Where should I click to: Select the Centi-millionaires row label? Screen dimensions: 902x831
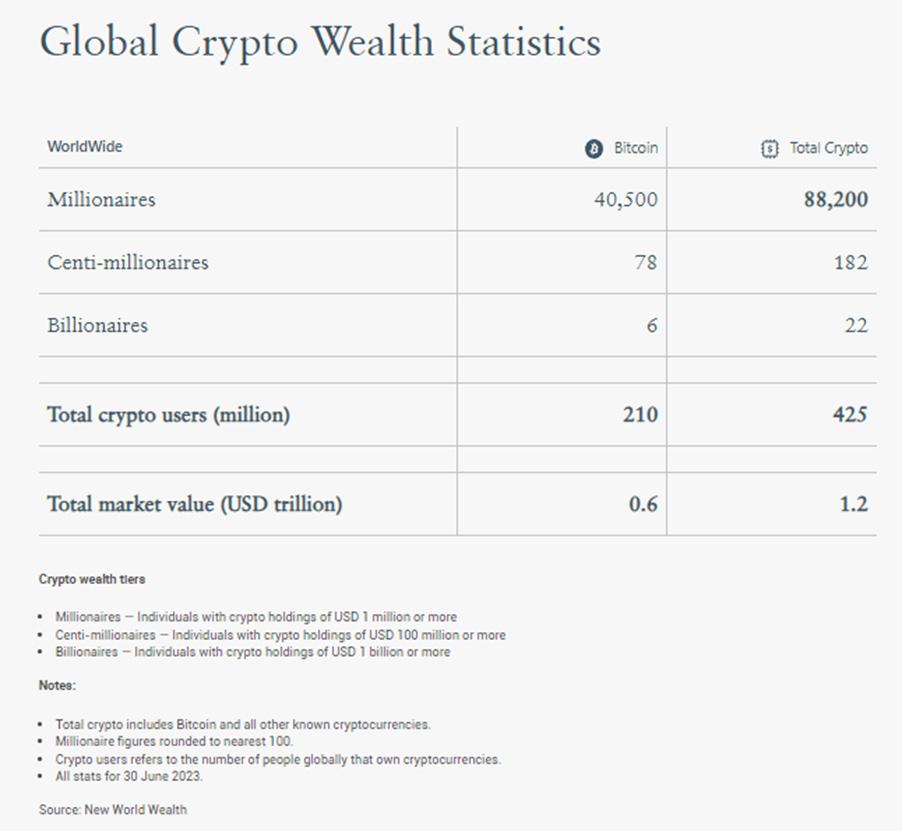coord(128,262)
